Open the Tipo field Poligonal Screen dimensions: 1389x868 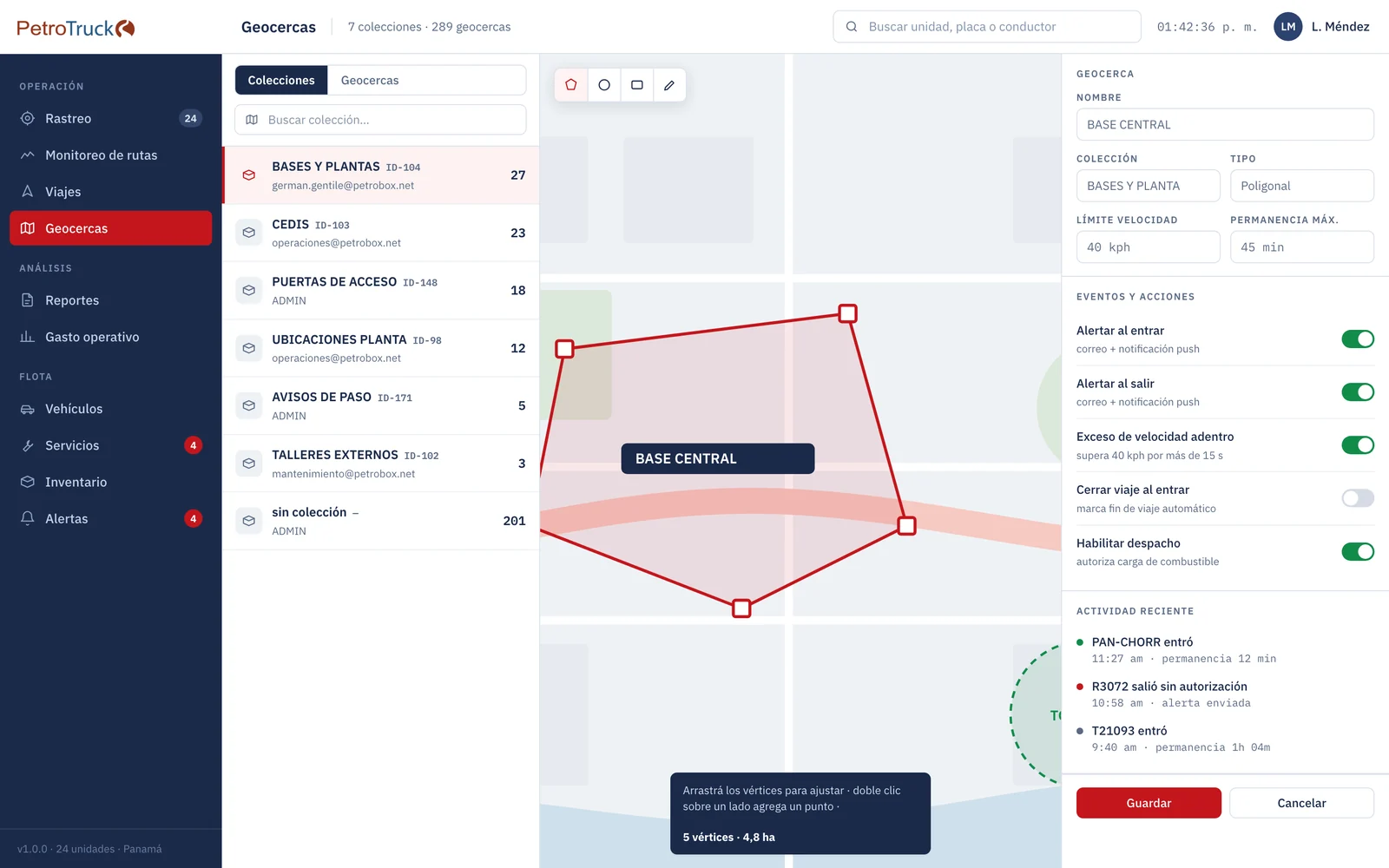(x=1302, y=186)
